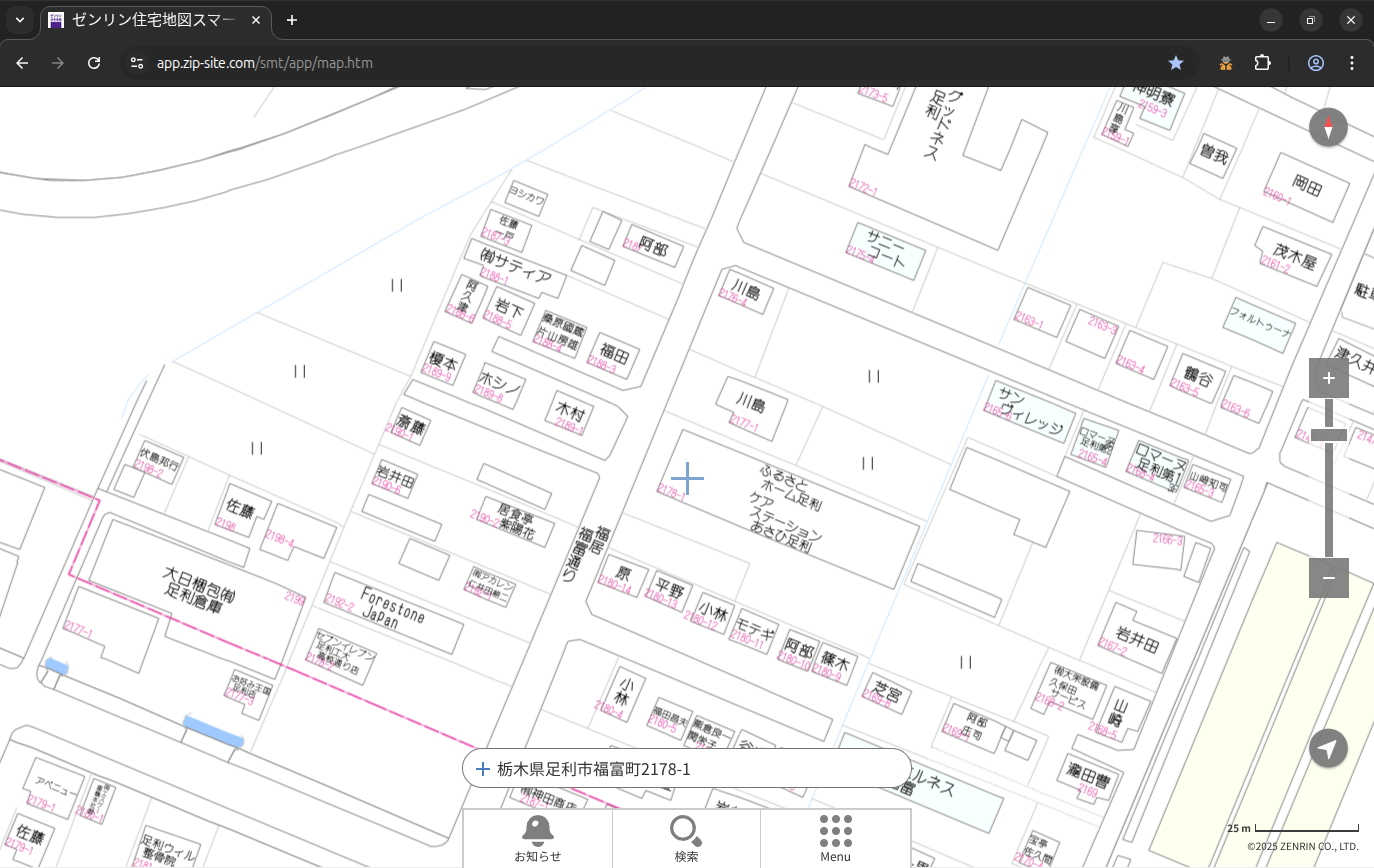Open a new browser tab

click(292, 20)
